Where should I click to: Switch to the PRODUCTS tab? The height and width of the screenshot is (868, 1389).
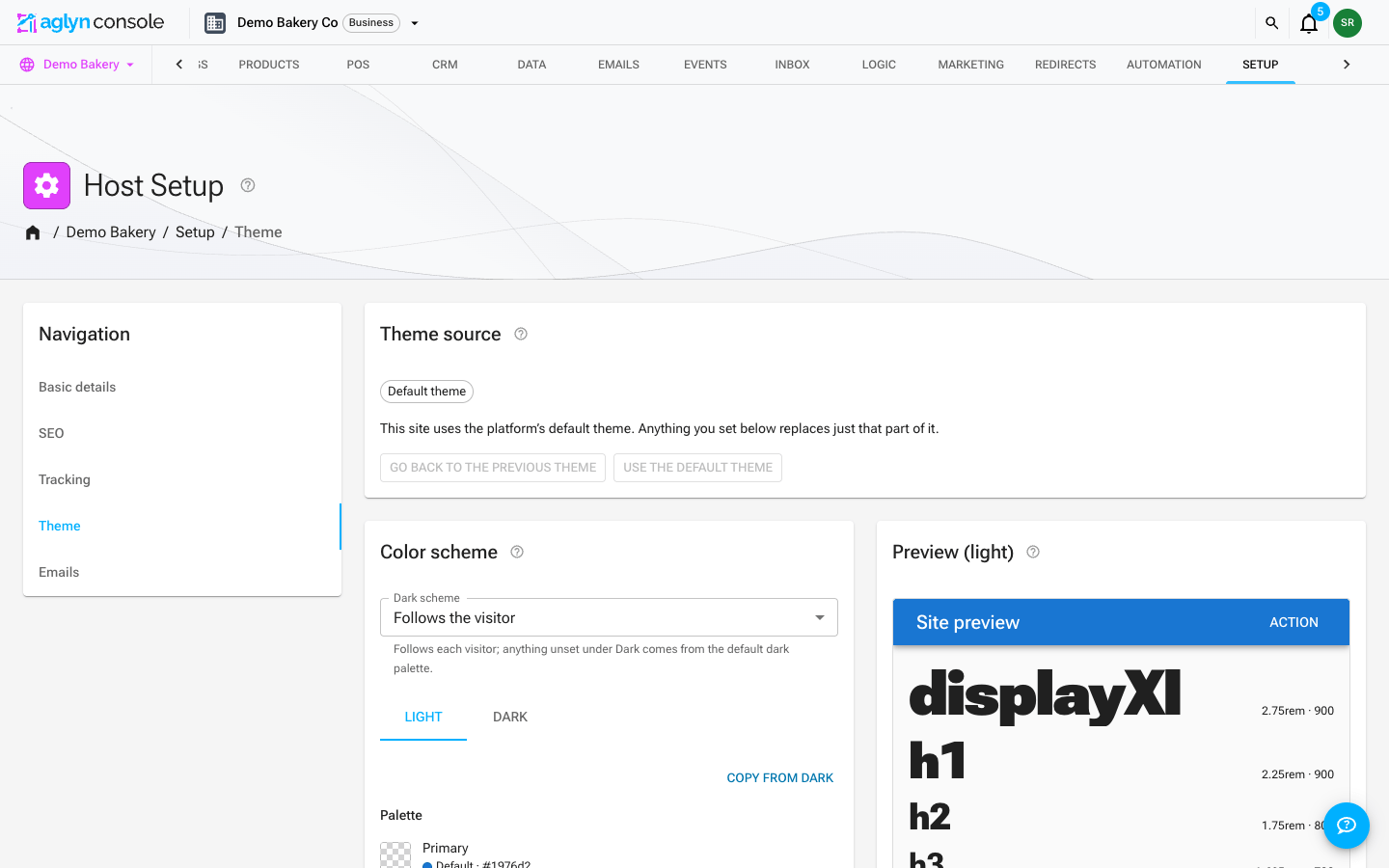tap(269, 65)
